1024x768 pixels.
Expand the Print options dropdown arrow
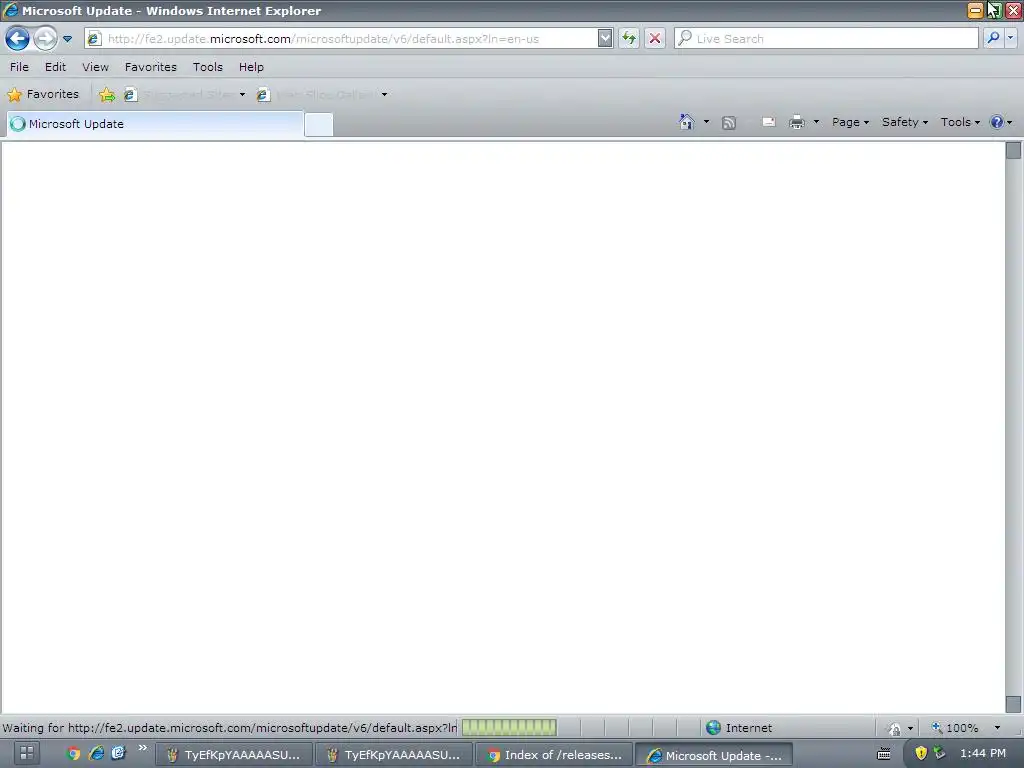[816, 122]
